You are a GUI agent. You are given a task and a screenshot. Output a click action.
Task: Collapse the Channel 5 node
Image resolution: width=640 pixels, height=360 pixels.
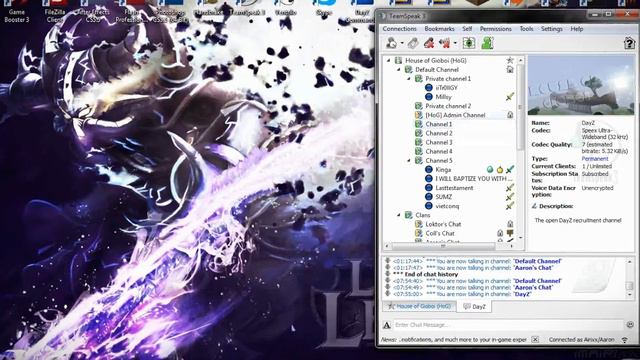coord(409,161)
